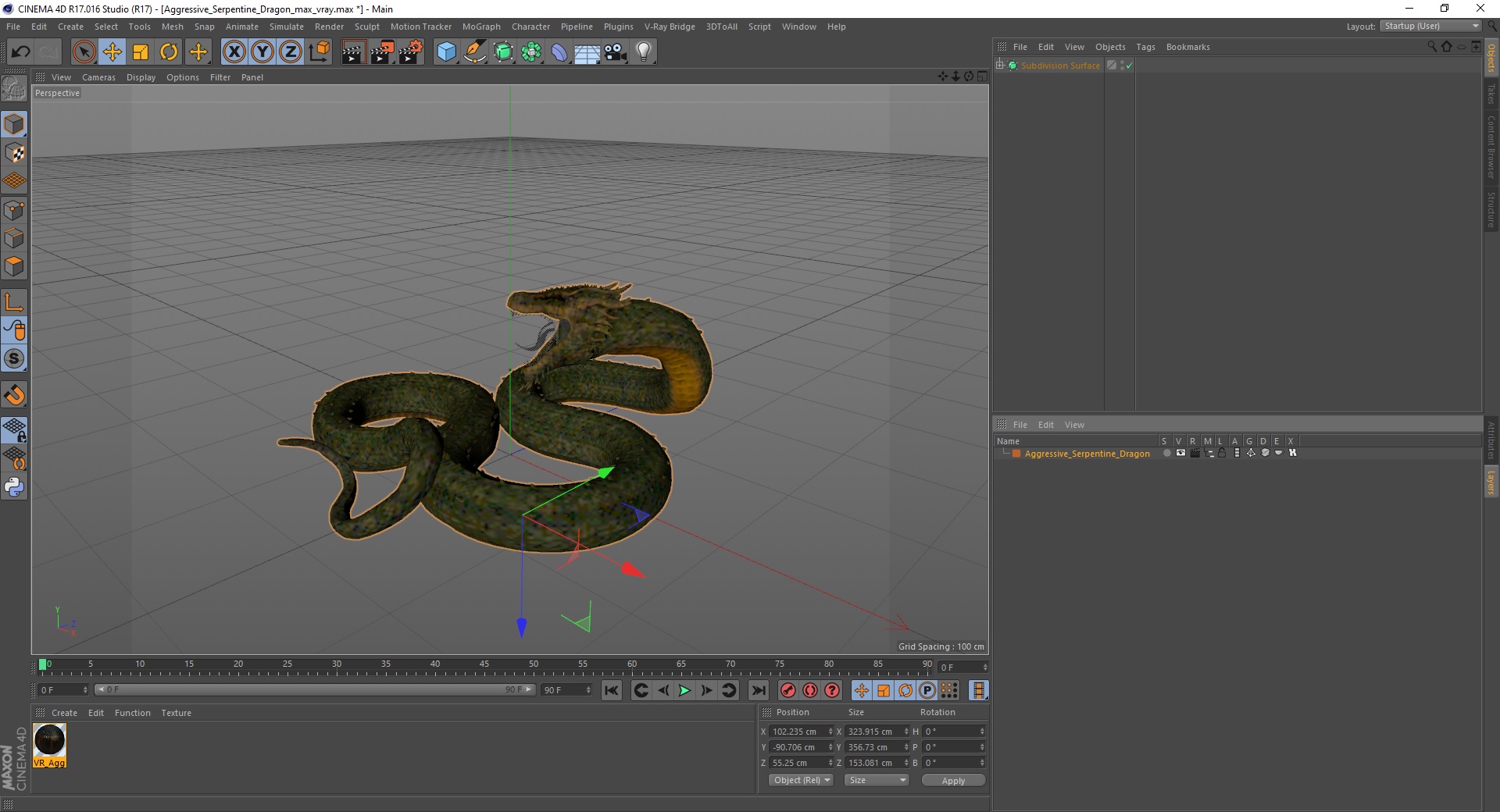The height and width of the screenshot is (812, 1500).
Task: Expand the Subdivision Surface object tree
Action: (999, 66)
